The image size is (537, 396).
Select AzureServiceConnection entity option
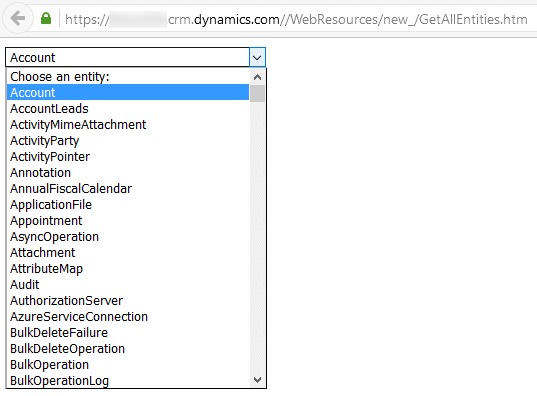point(128,317)
